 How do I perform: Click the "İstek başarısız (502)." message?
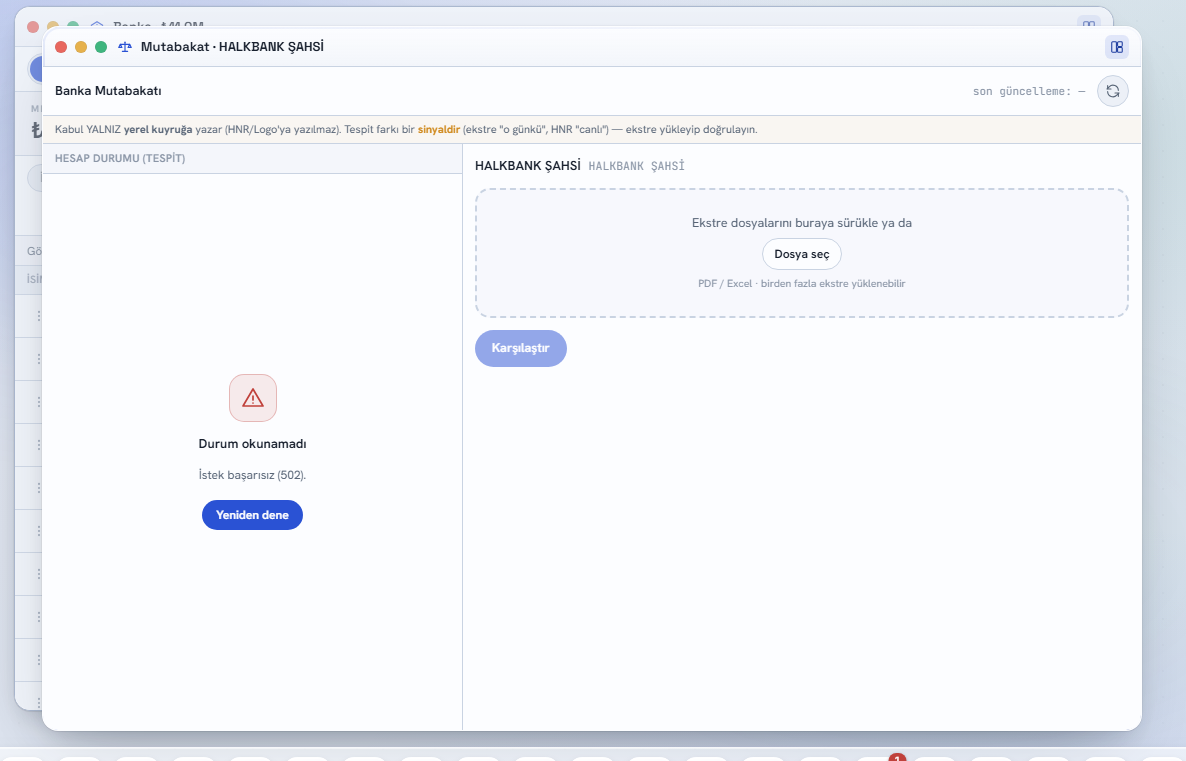[253, 475]
